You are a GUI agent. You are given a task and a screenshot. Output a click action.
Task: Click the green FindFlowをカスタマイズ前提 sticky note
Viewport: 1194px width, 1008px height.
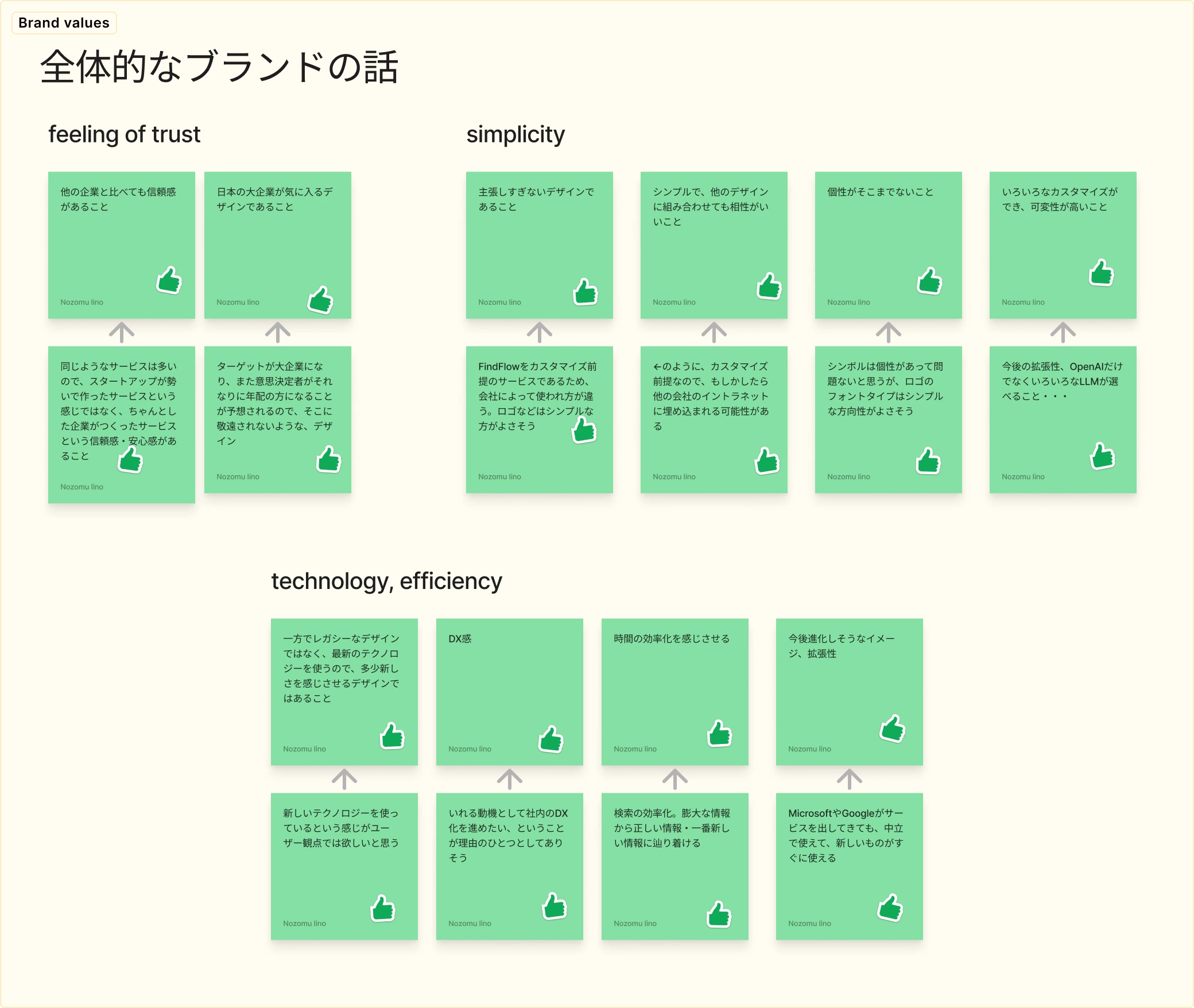pos(540,419)
